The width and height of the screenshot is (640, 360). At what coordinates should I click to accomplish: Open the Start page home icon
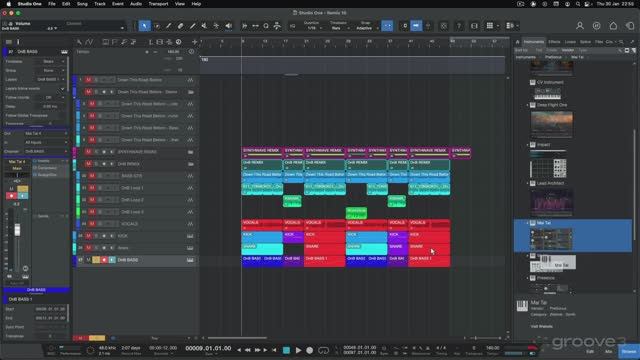[613, 26]
